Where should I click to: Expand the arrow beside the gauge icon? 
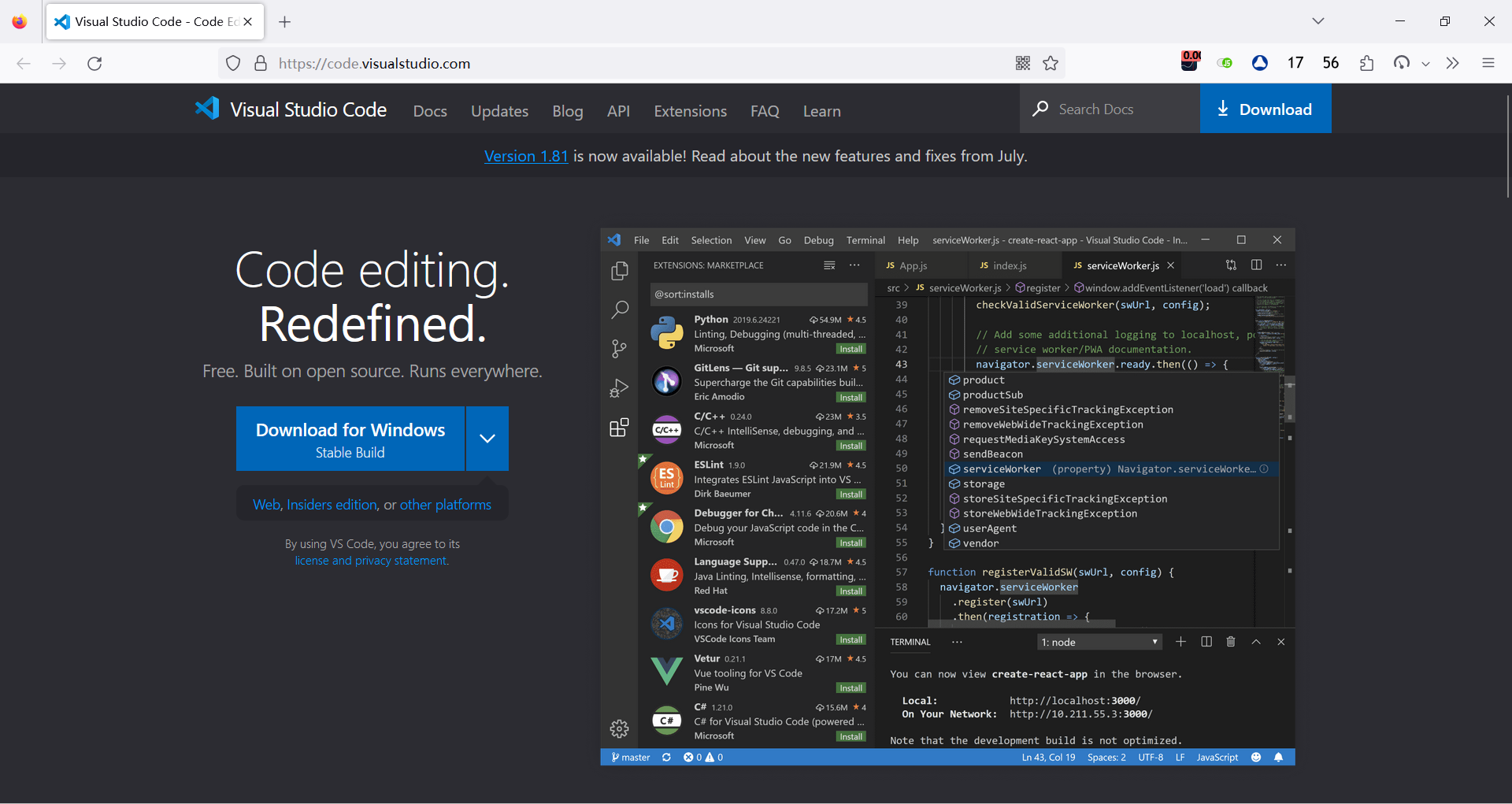pos(1425,64)
